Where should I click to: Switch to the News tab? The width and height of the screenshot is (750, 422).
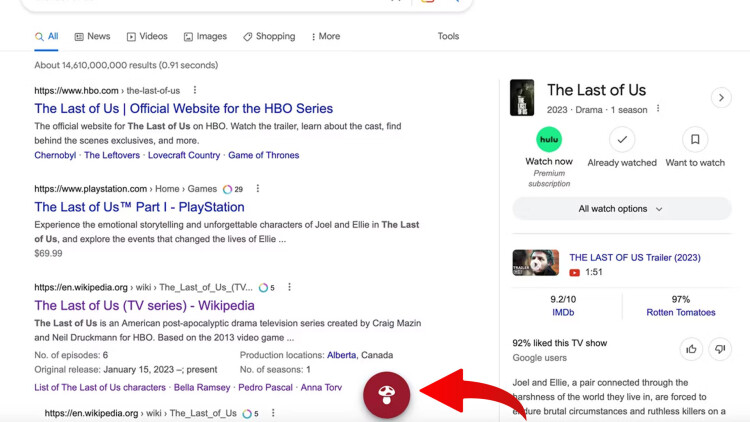(92, 36)
